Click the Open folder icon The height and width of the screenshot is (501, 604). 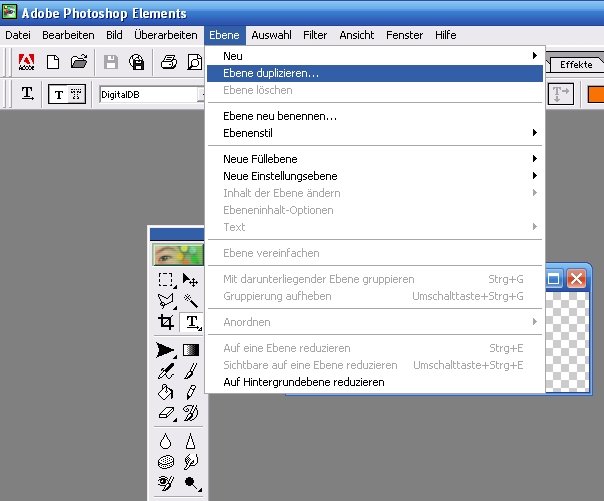pyautogui.click(x=79, y=62)
